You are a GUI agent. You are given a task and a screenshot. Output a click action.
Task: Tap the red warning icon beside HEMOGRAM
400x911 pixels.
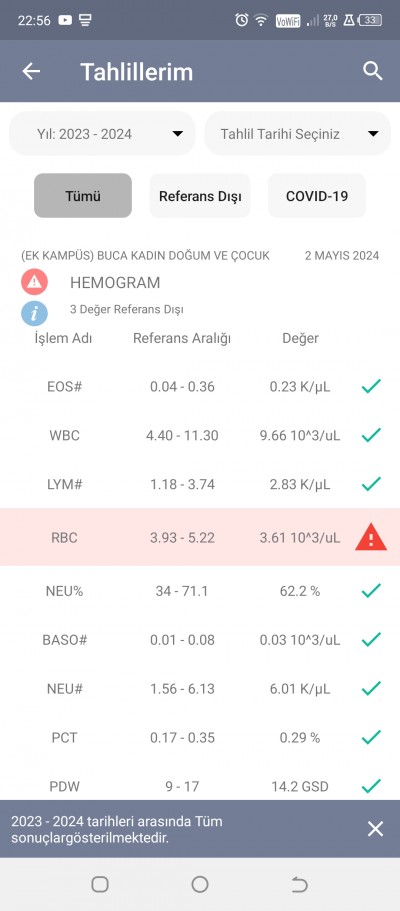(x=34, y=282)
